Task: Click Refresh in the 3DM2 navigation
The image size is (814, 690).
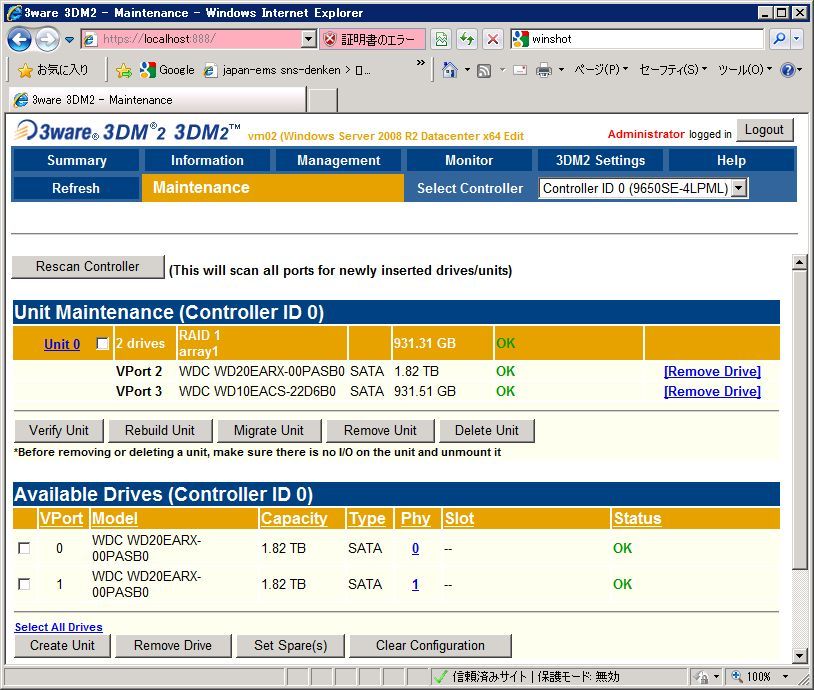Action: (x=76, y=188)
